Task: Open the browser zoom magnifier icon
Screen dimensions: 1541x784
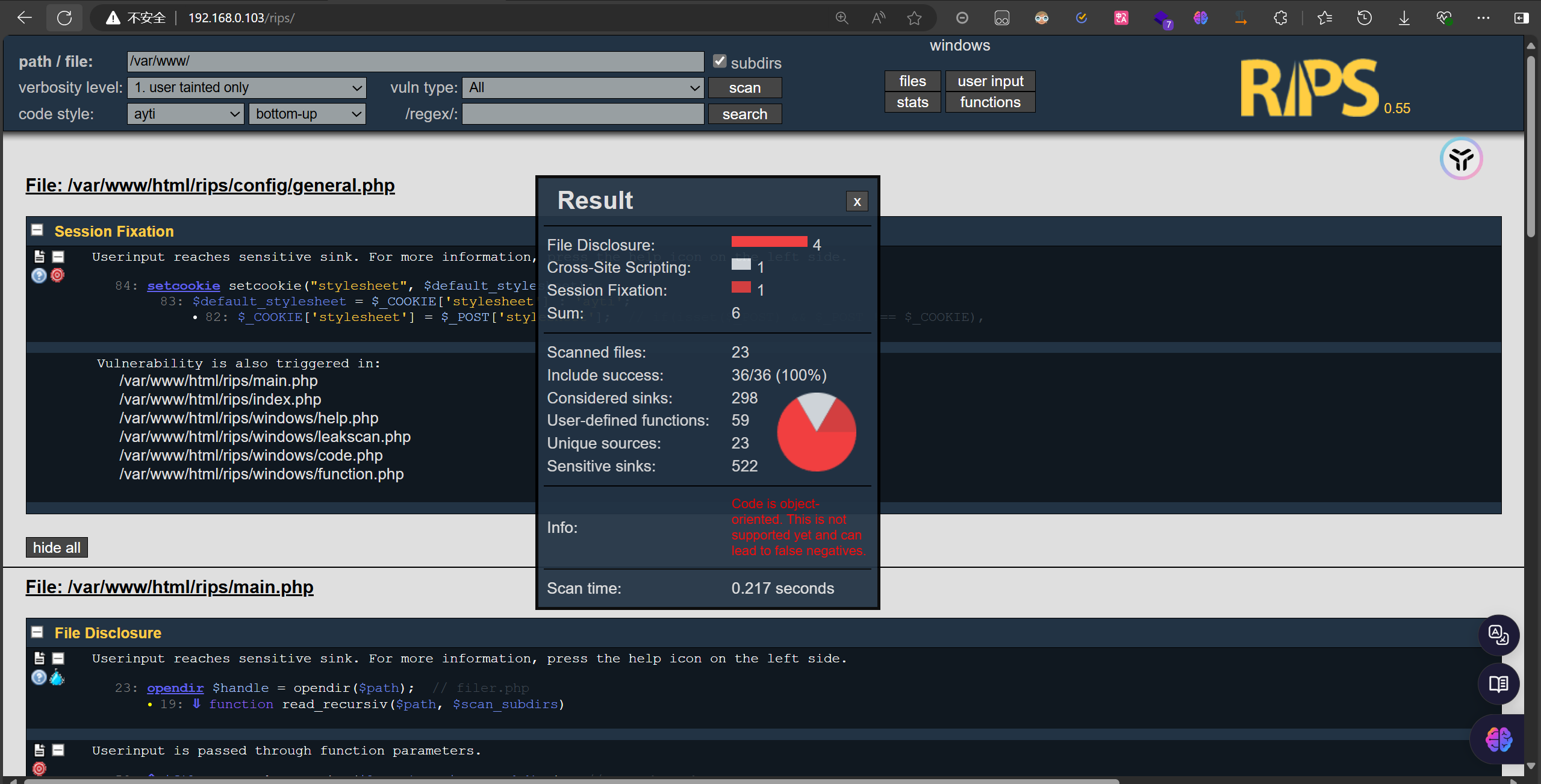Action: pyautogui.click(x=842, y=18)
